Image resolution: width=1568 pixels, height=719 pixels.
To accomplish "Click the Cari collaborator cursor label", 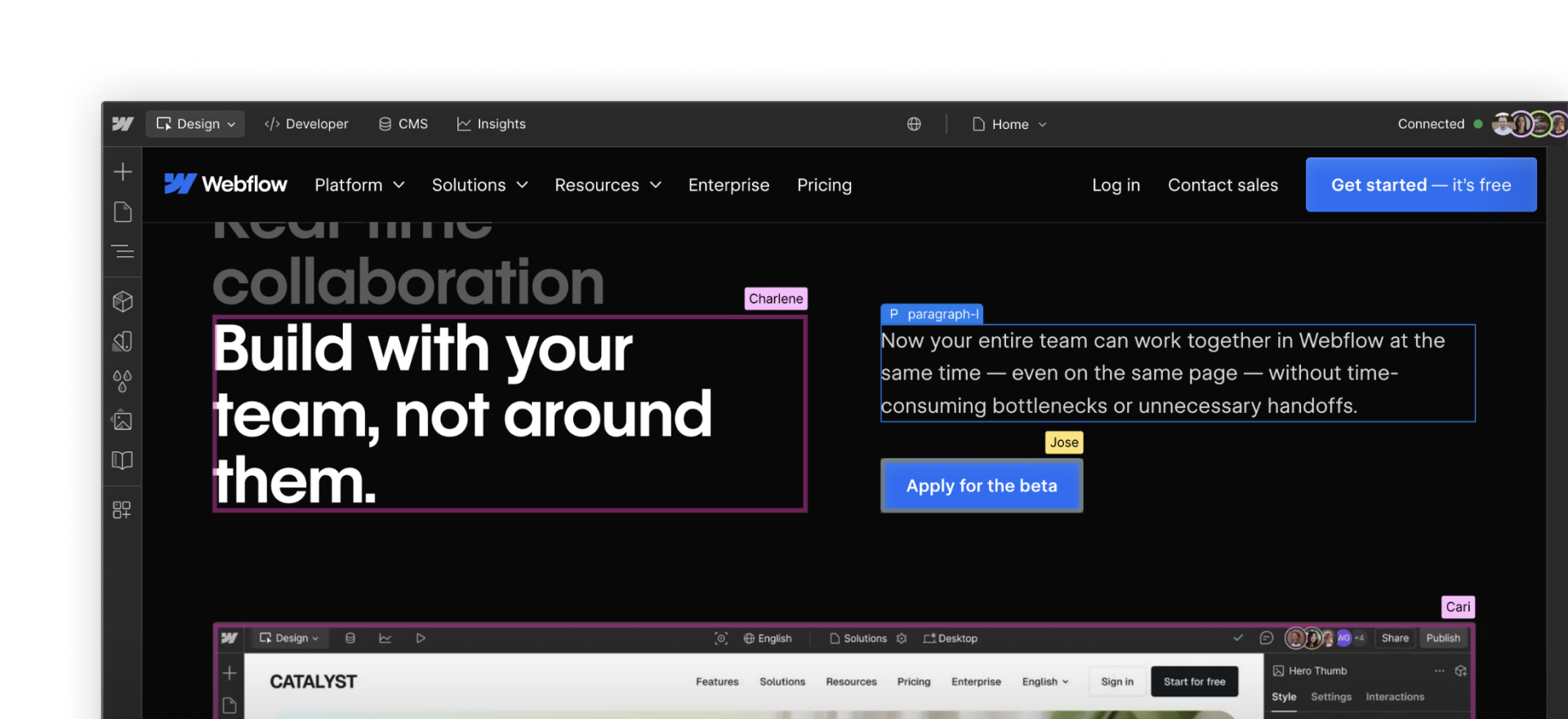I will point(1458,607).
